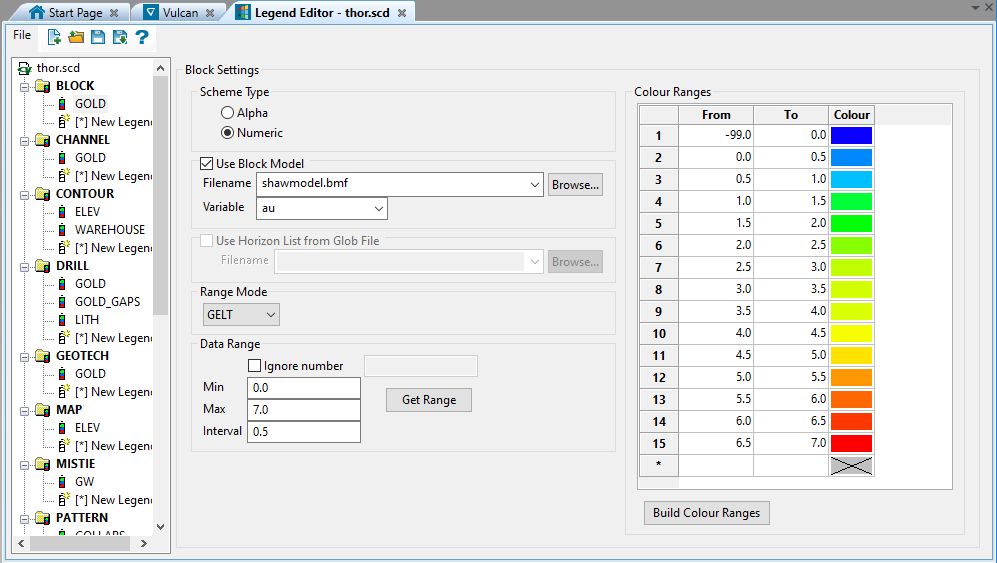Click the Save As toolbar icon
The width and height of the screenshot is (997, 563).
coord(120,38)
